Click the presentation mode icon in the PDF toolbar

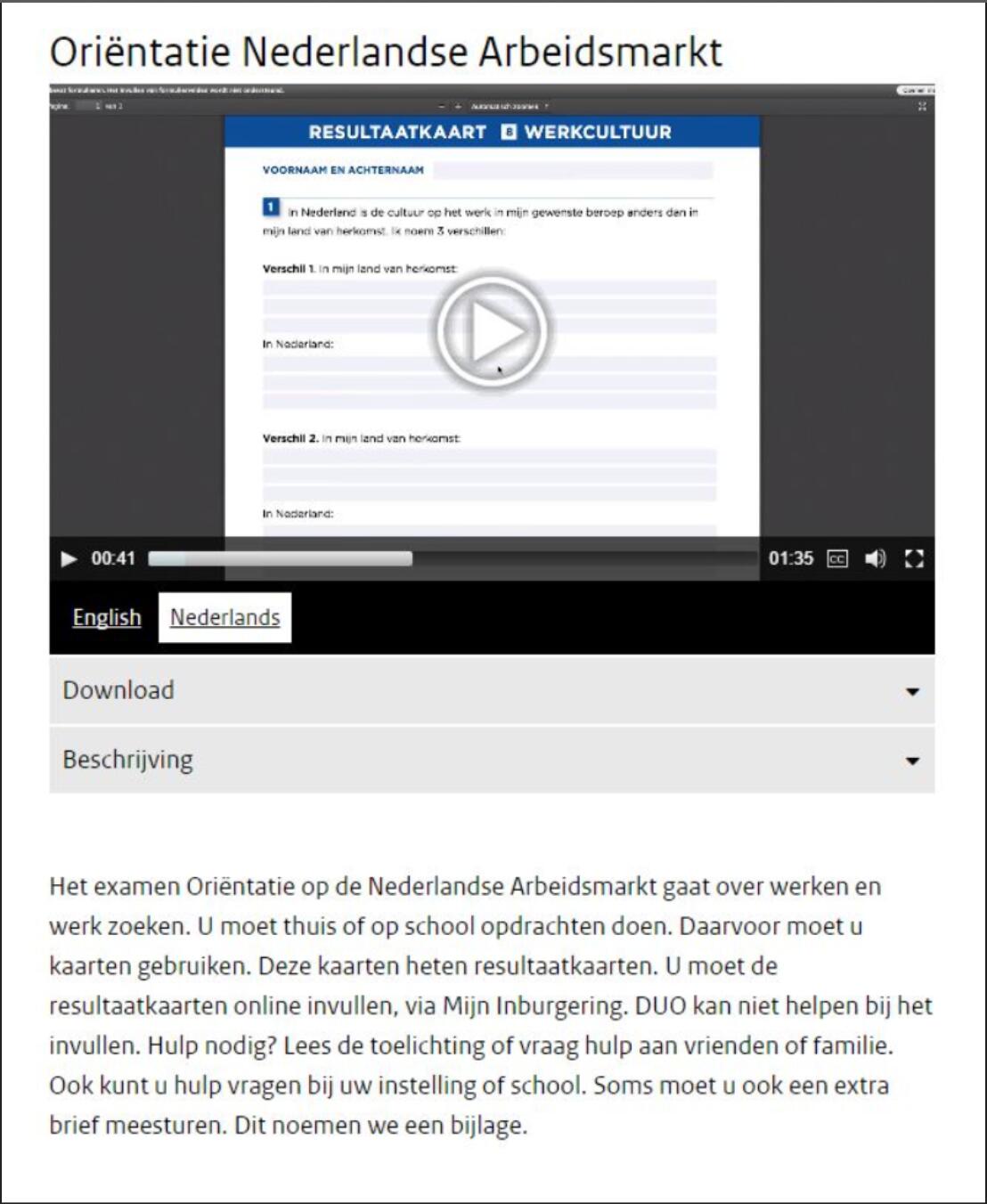pos(922,106)
